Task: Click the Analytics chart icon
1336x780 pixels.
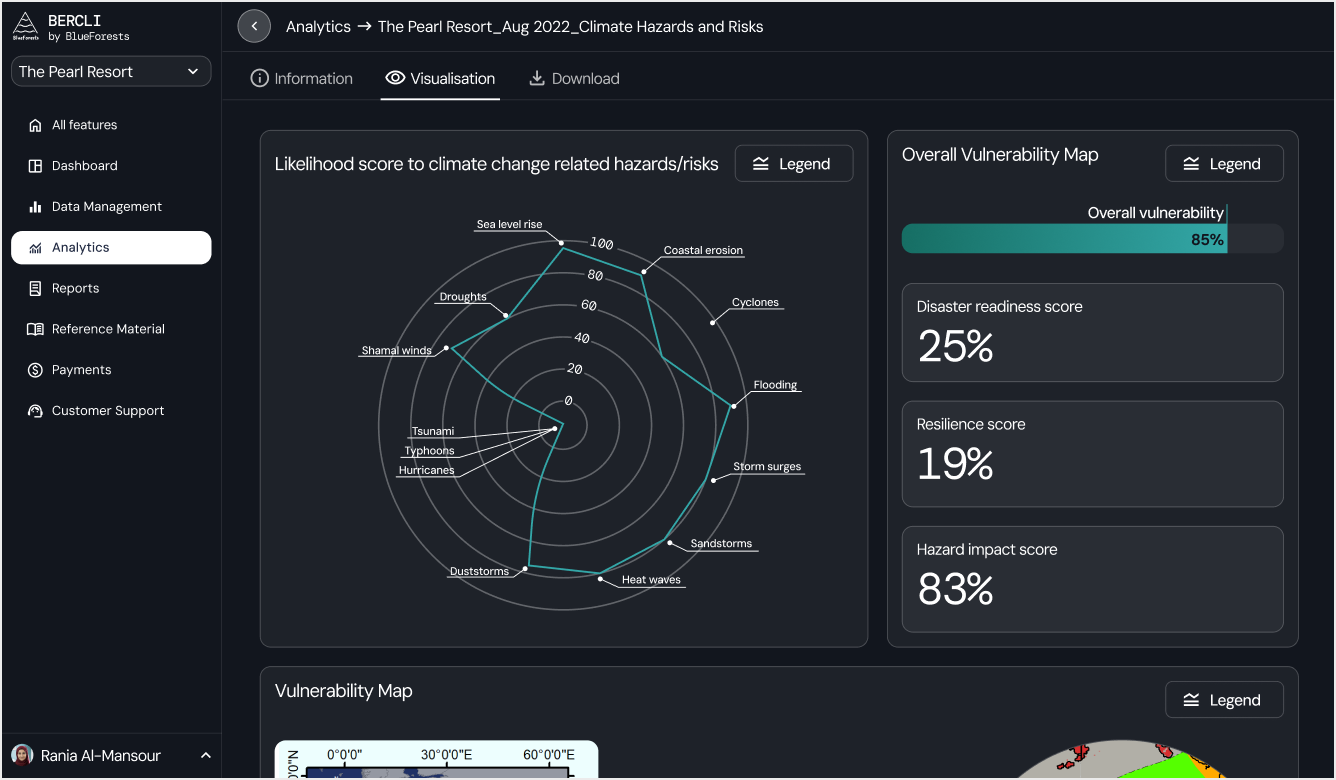Action: tap(35, 248)
